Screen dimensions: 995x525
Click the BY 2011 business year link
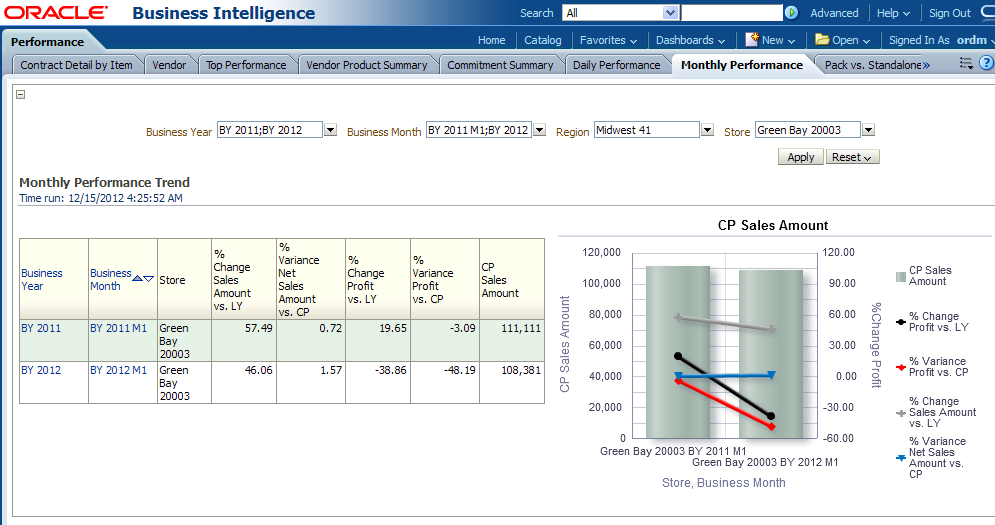(41, 328)
